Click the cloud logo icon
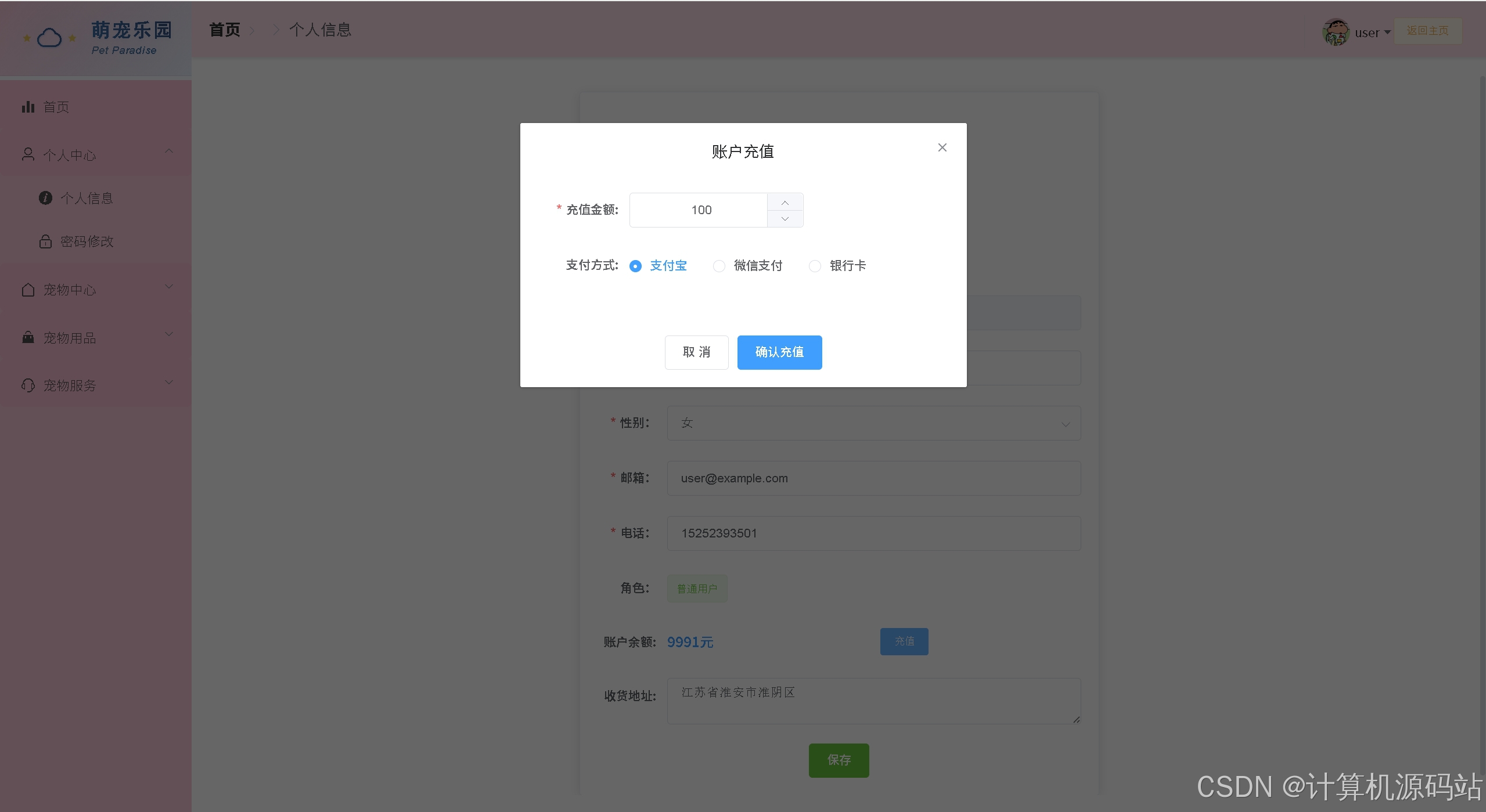The image size is (1486, 812). pos(49,38)
